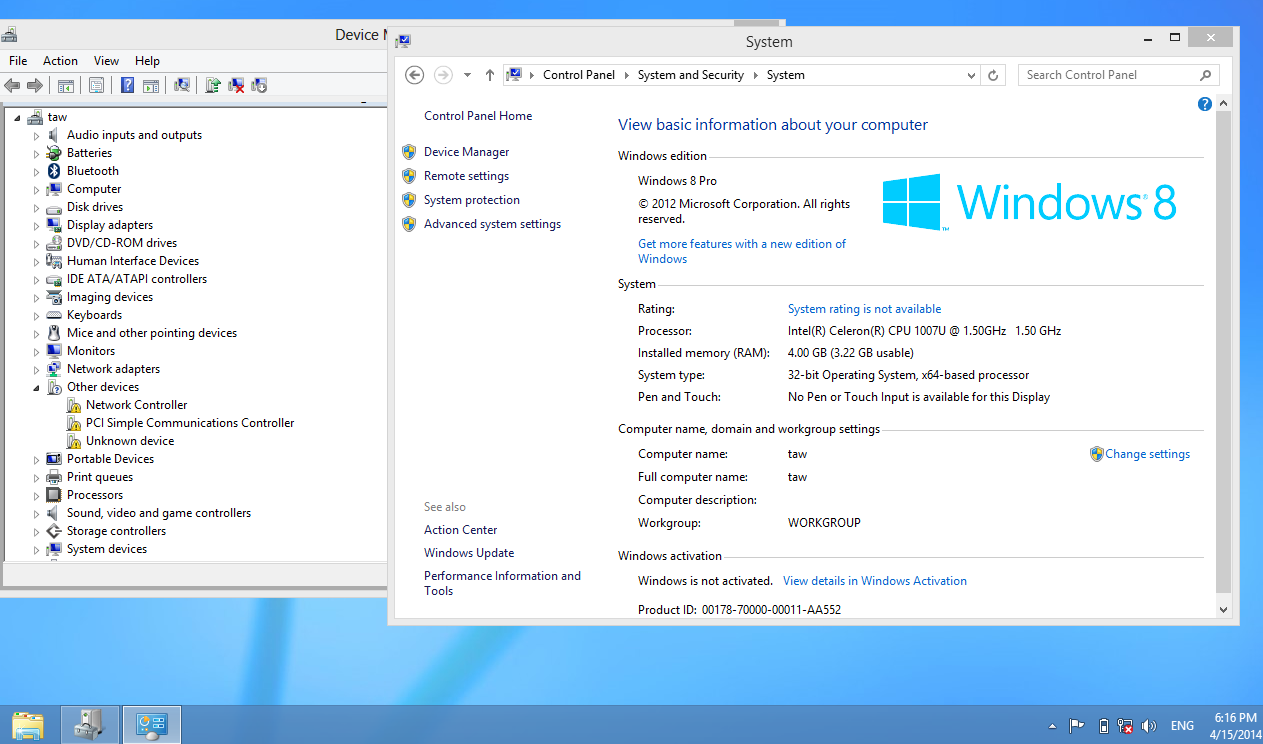This screenshot has width=1263, height=744.
Task: Click the Control Panel taskbar button
Action: click(152, 725)
